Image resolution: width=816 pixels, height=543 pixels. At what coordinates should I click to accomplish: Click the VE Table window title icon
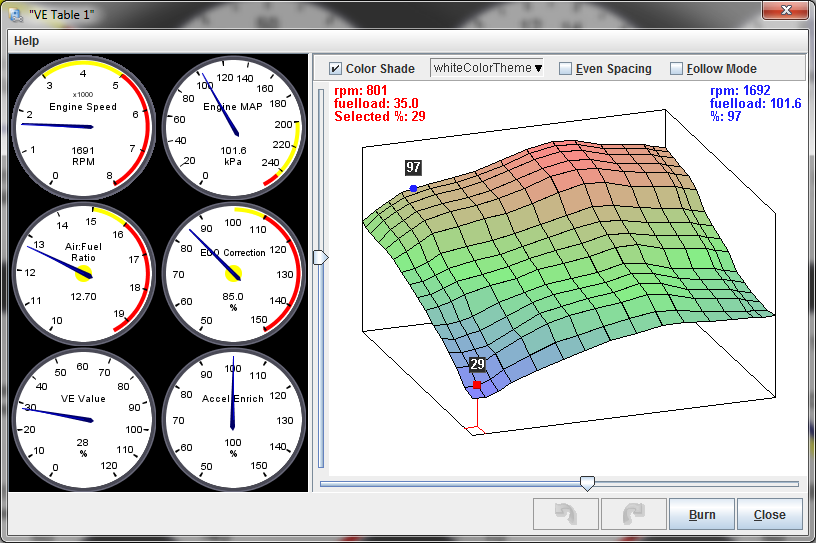[x=15, y=15]
